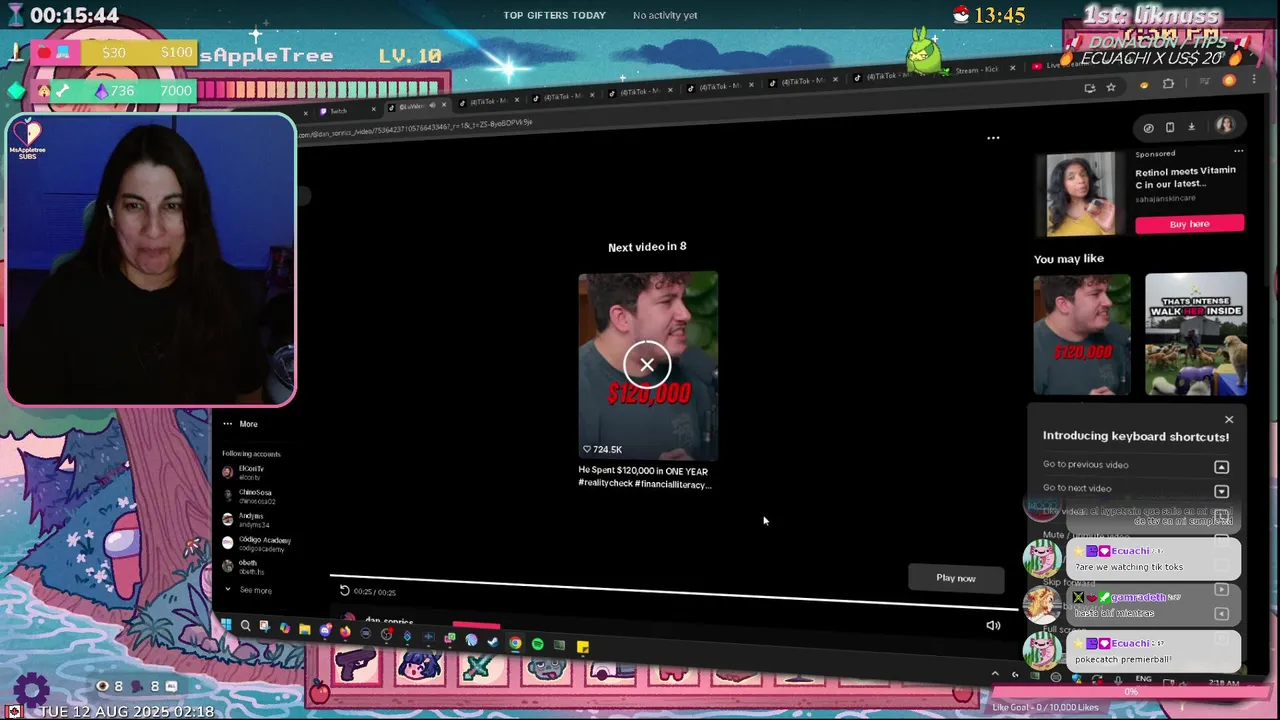Click Go to next video text
This screenshot has width=1280, height=720.
pos(1076,488)
